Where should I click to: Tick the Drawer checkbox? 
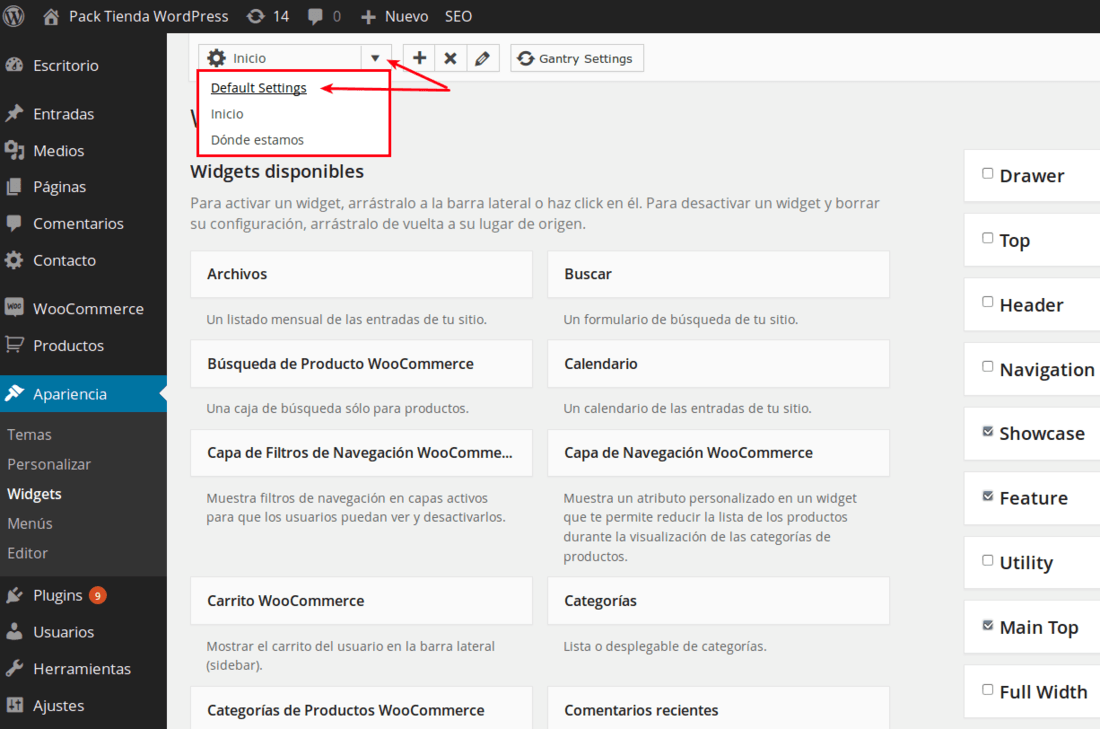coord(987,173)
